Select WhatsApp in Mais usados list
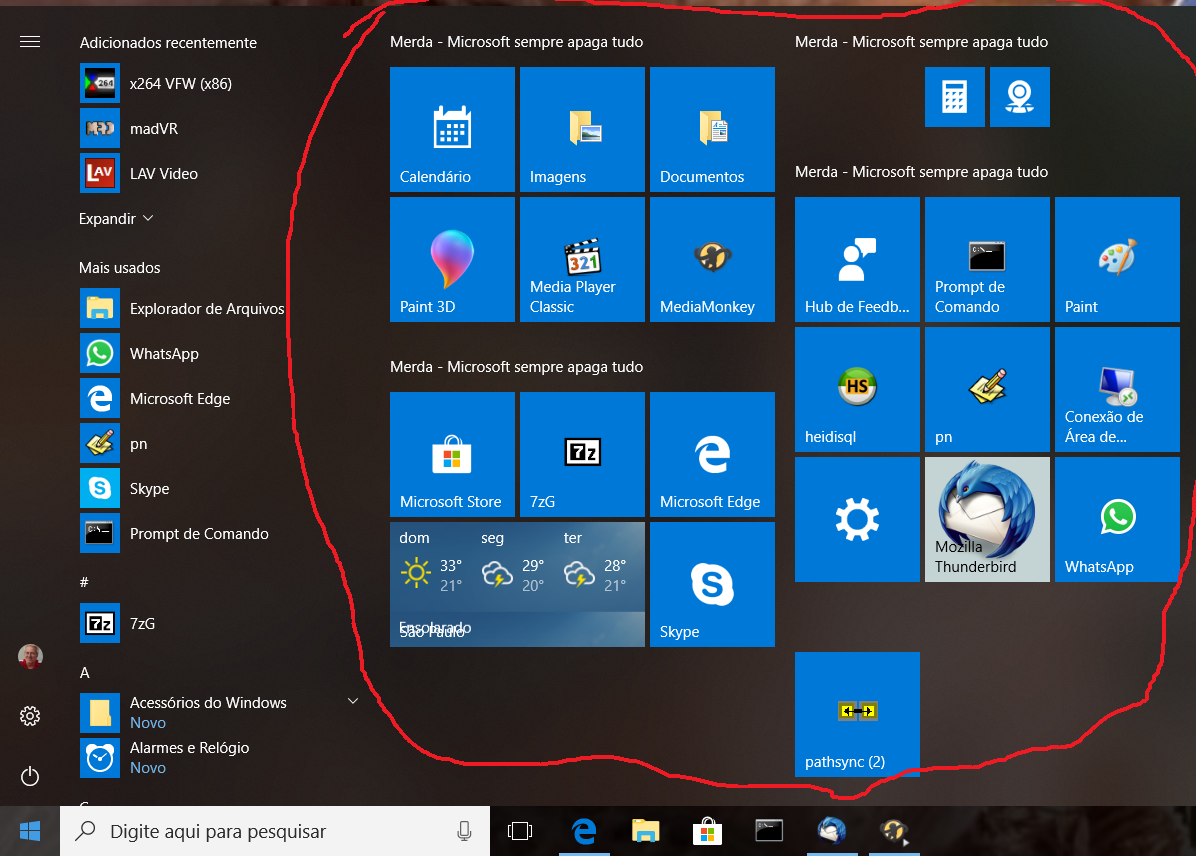 pyautogui.click(x=164, y=354)
